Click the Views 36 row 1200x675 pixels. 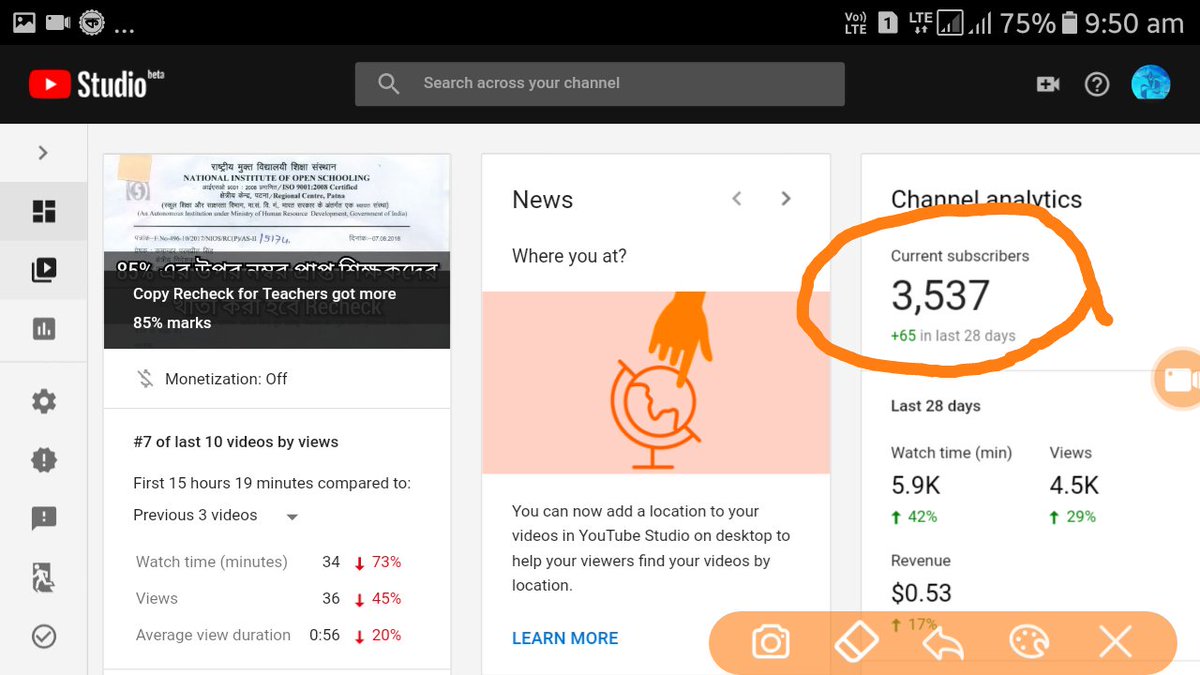coord(268,598)
